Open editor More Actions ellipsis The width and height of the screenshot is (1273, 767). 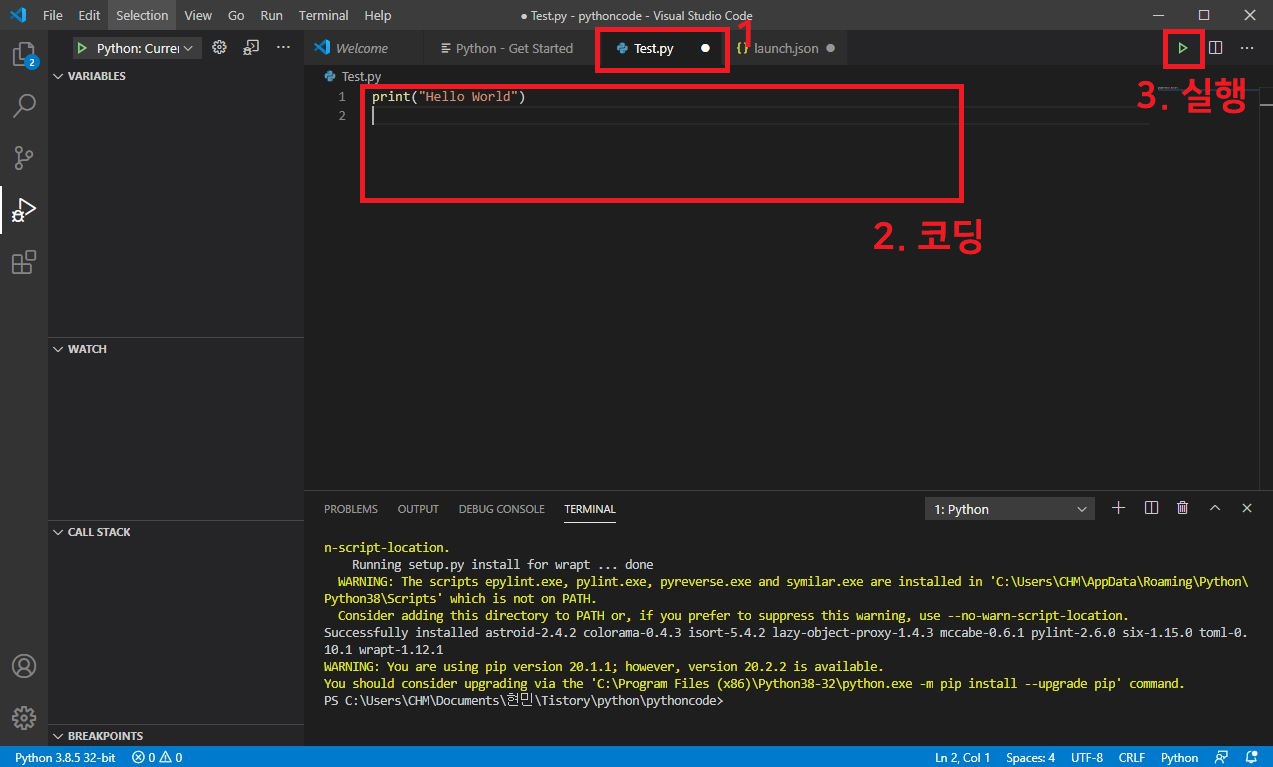point(1247,47)
